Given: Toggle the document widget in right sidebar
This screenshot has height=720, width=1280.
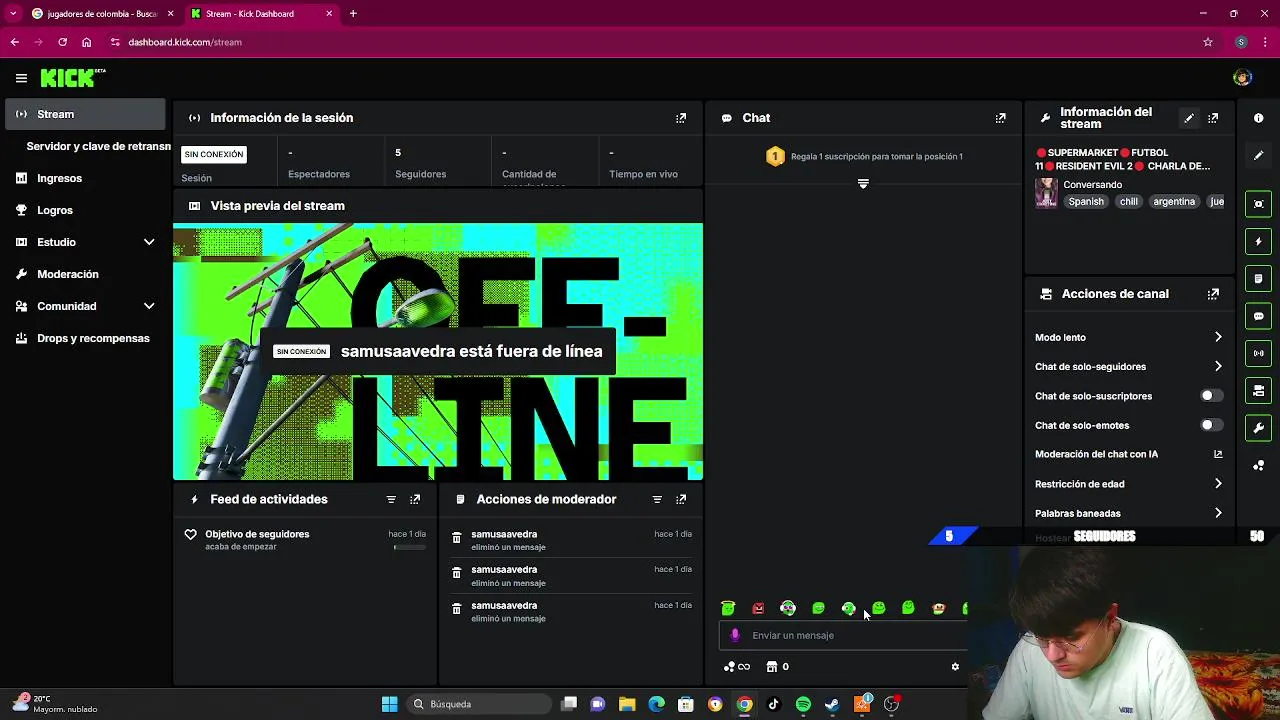Looking at the screenshot, I should [x=1258, y=278].
